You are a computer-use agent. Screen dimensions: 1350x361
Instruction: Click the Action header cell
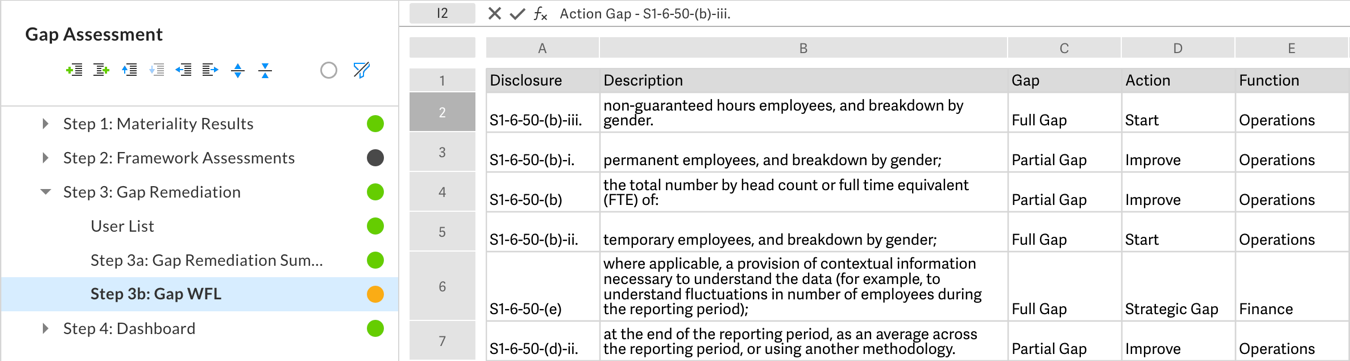coord(1178,80)
